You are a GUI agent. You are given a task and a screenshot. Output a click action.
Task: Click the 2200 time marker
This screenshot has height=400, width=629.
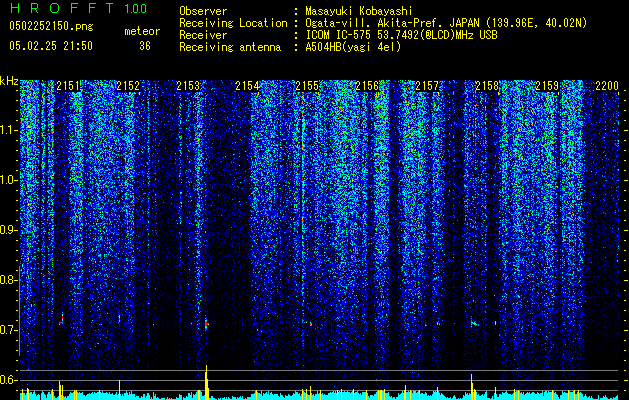point(607,86)
